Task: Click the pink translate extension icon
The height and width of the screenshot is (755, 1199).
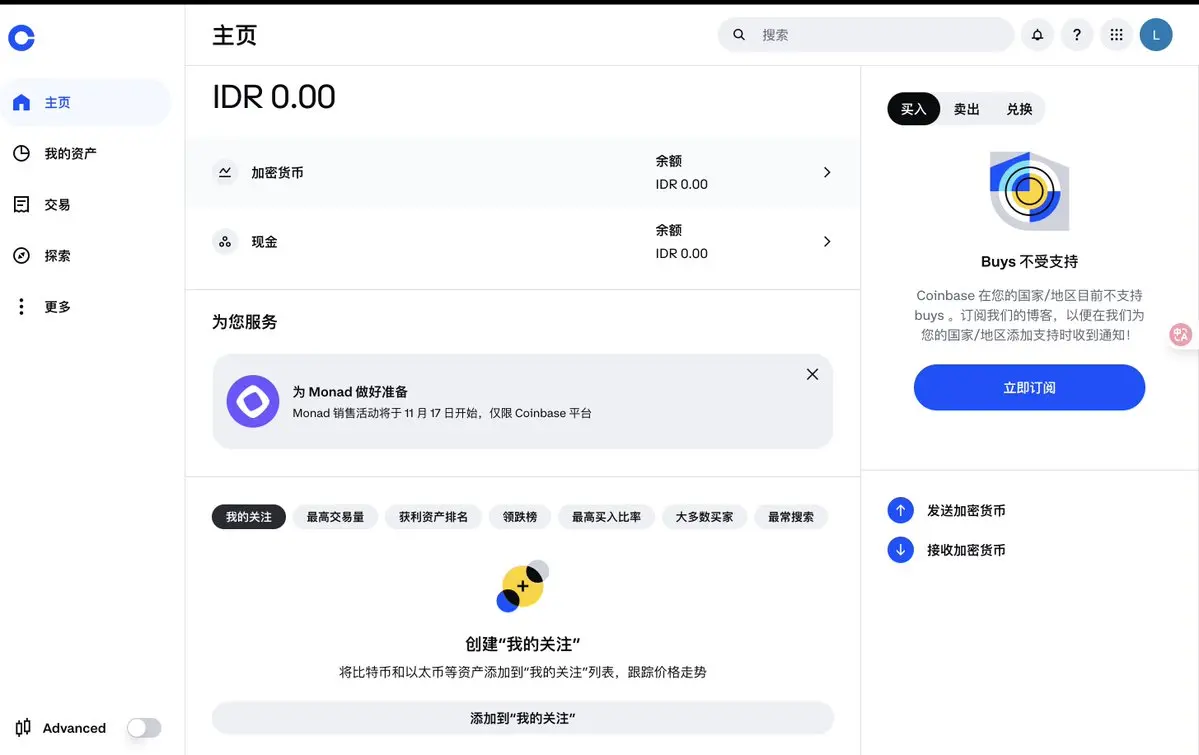Action: [x=1181, y=334]
